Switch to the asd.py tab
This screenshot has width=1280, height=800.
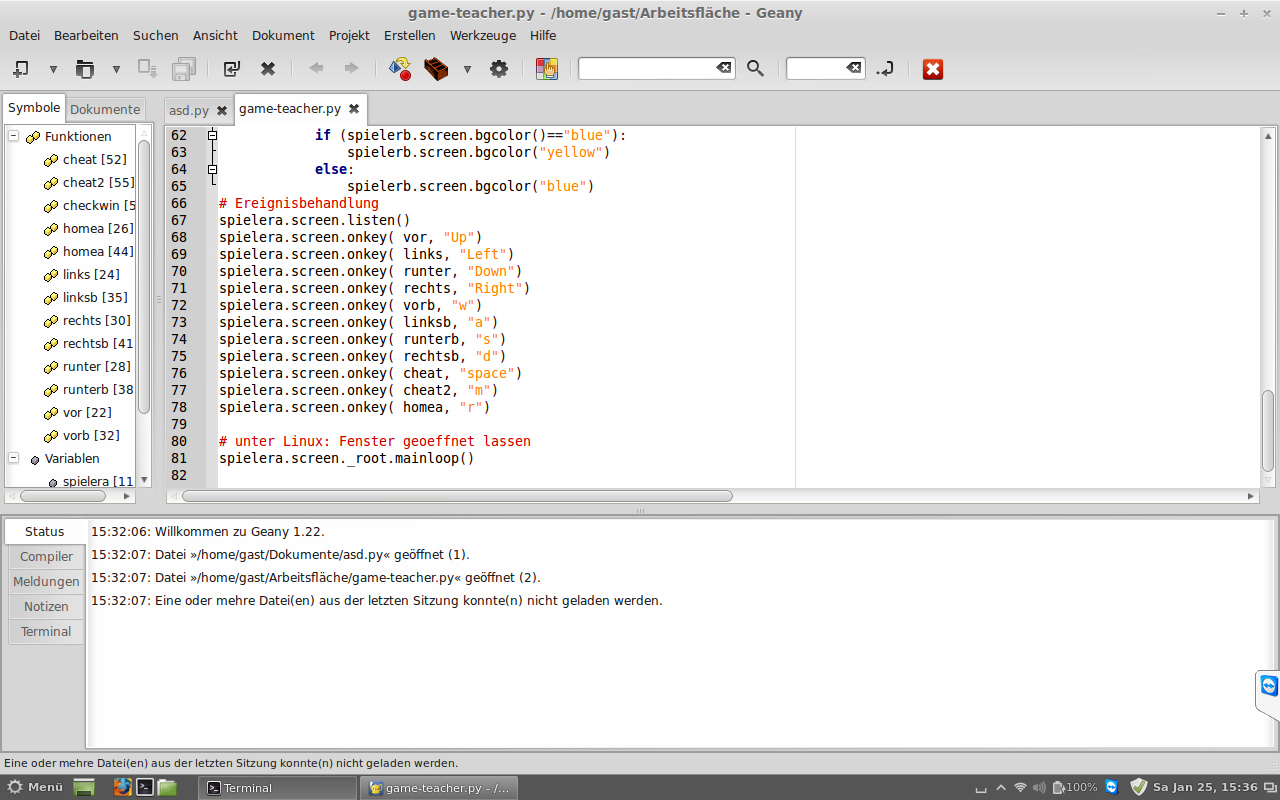pyautogui.click(x=188, y=110)
